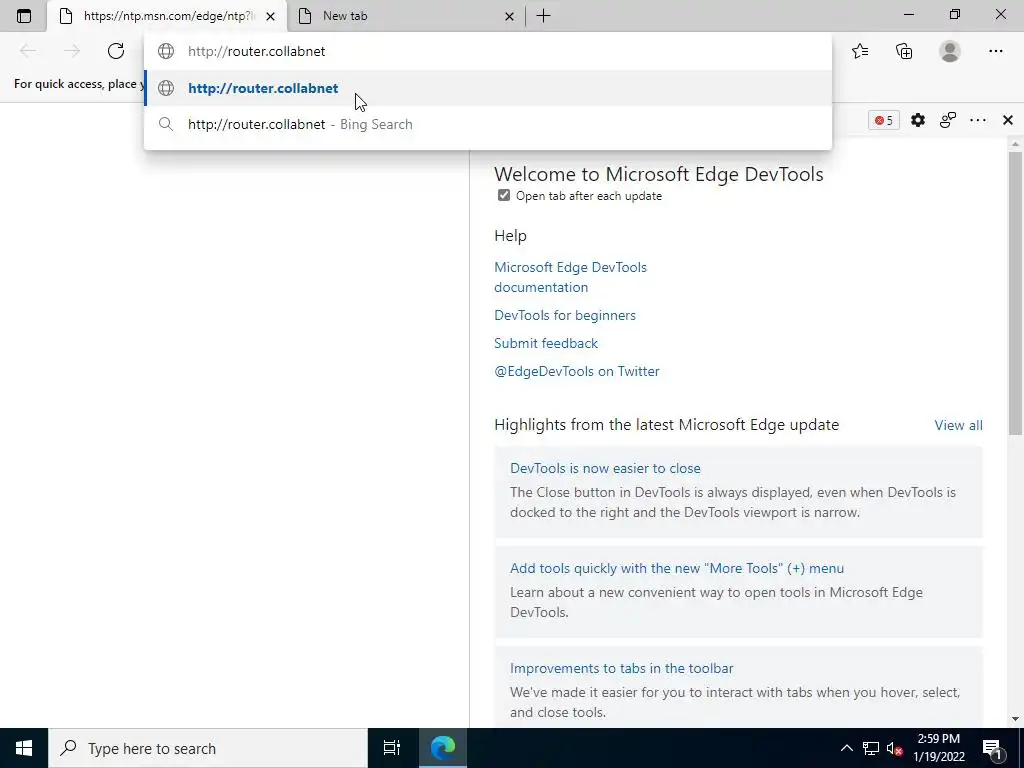
Task: Minimize the Edge browser window
Action: pyautogui.click(x=909, y=14)
